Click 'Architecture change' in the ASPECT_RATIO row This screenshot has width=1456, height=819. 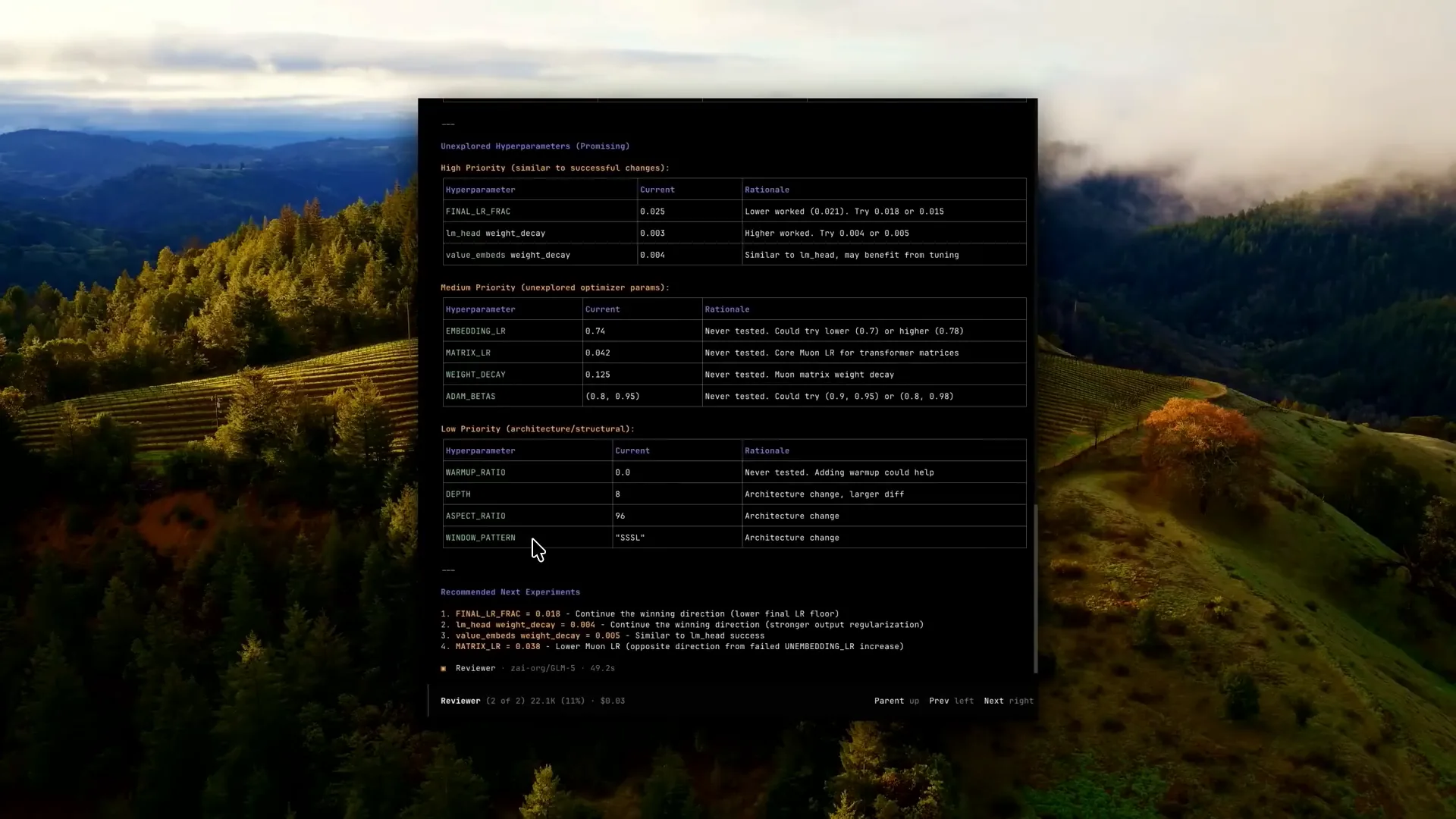coord(792,516)
